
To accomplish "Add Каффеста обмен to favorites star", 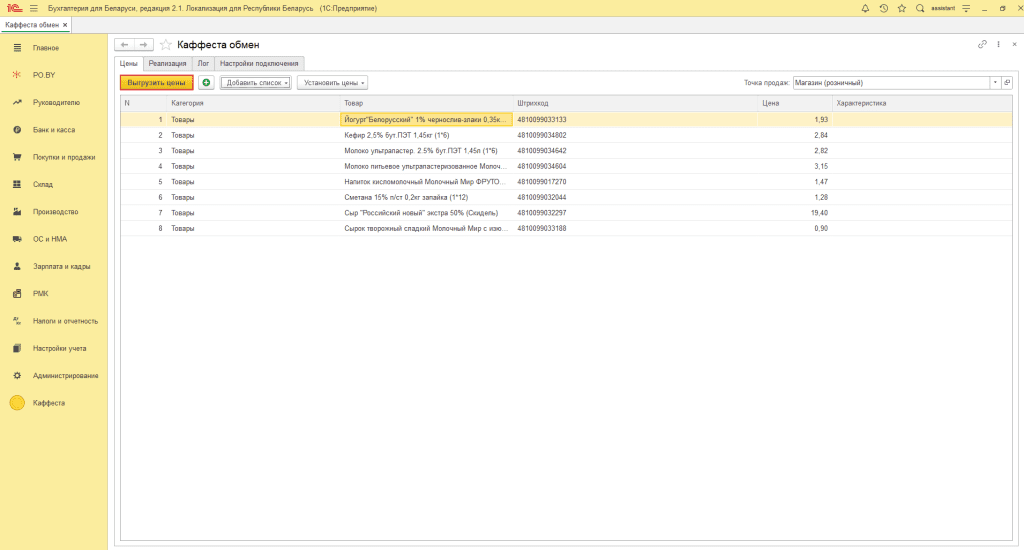I will [x=166, y=44].
